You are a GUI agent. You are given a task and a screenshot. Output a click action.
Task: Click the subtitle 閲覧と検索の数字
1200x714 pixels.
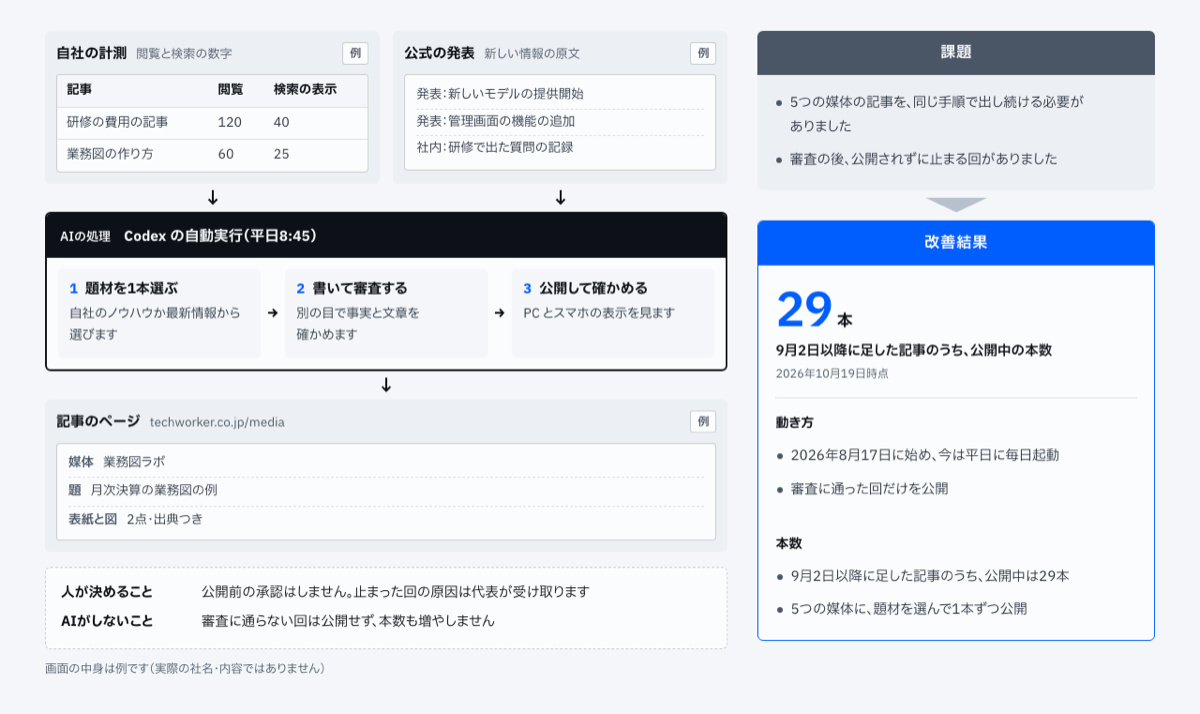pyautogui.click(x=184, y=54)
